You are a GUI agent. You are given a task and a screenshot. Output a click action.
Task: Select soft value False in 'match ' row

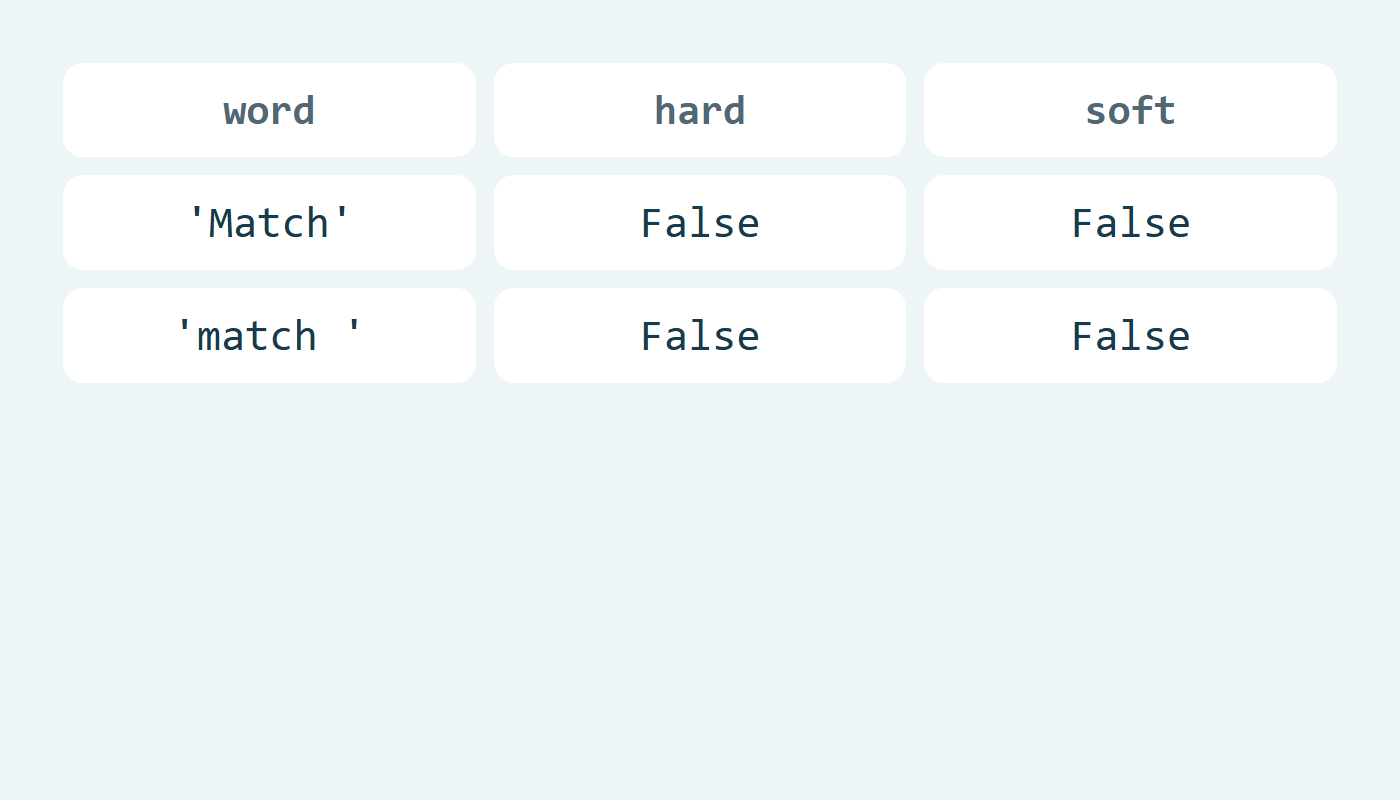click(x=1130, y=335)
